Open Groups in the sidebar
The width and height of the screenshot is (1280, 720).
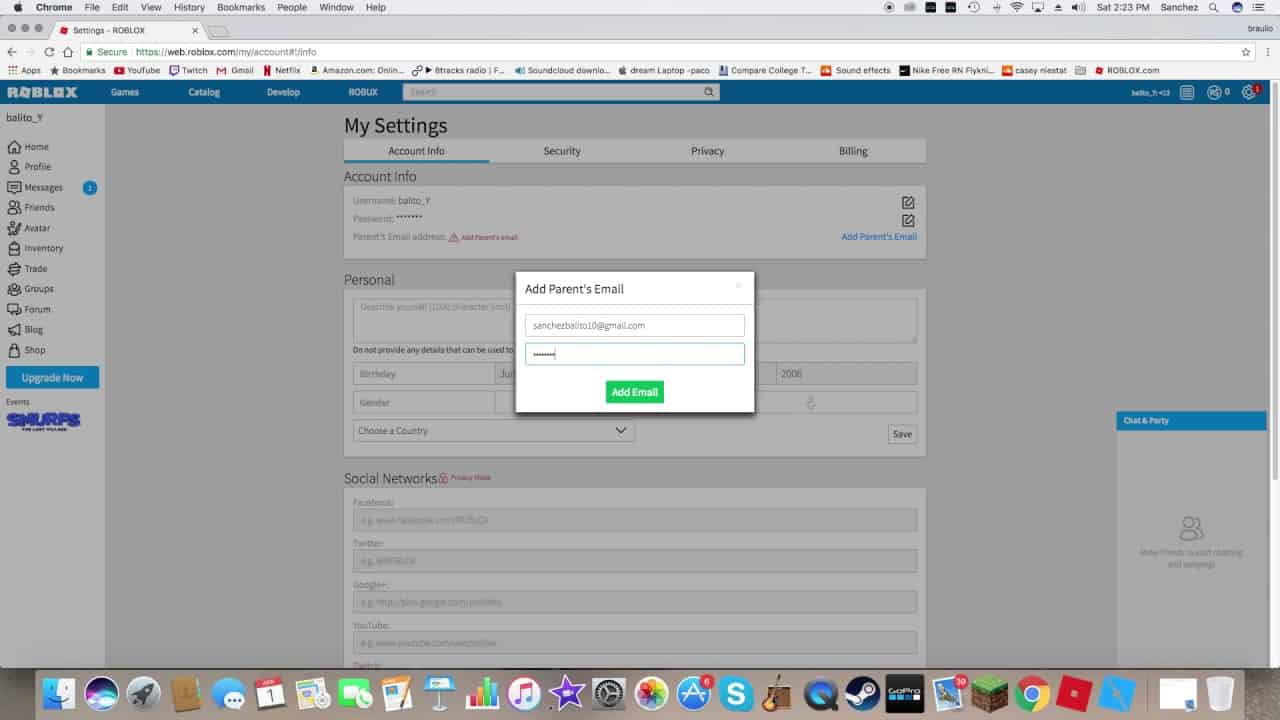tap(30, 289)
